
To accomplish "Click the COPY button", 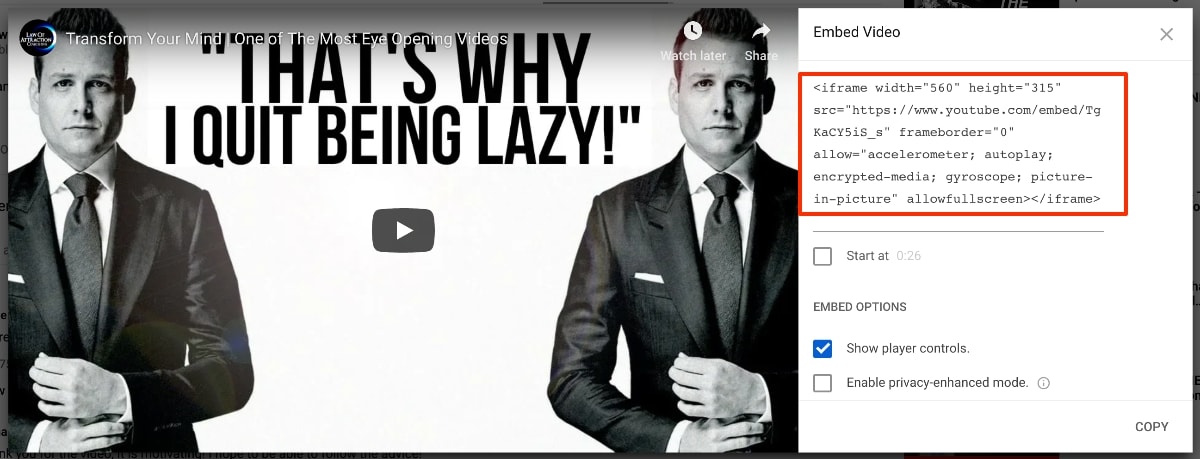I will (x=1152, y=427).
